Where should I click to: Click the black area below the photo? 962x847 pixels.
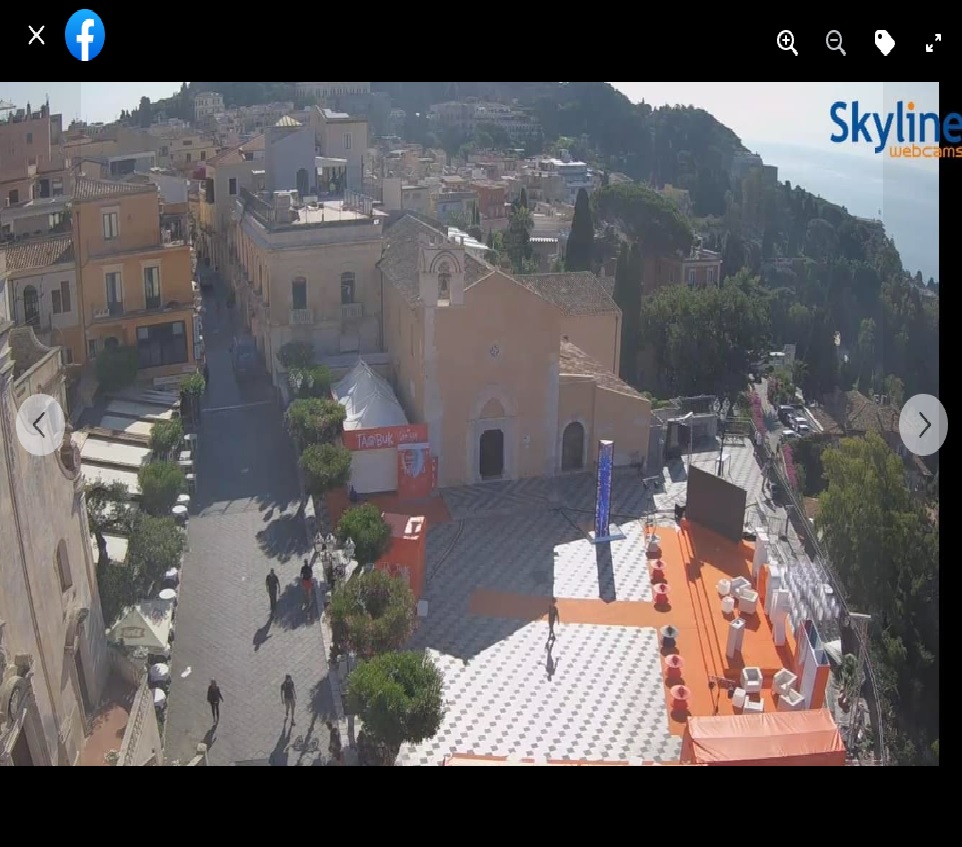[480, 806]
